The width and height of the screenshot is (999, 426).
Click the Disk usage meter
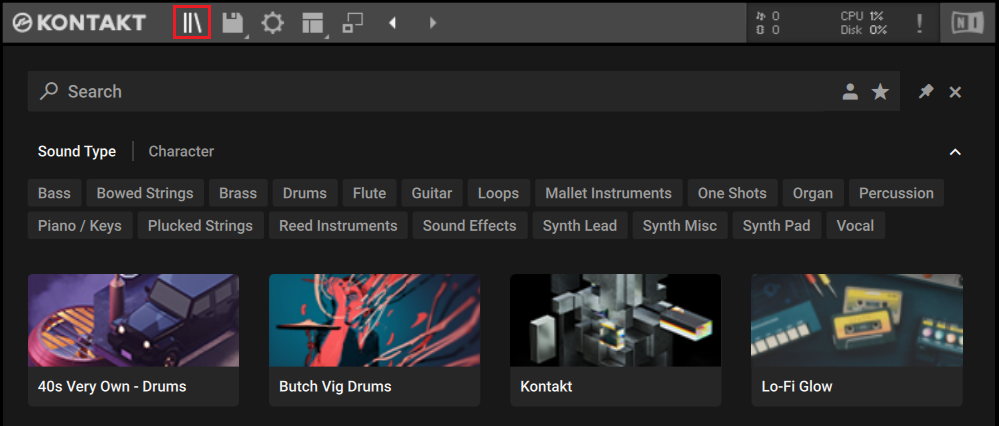pyautogui.click(x=863, y=30)
